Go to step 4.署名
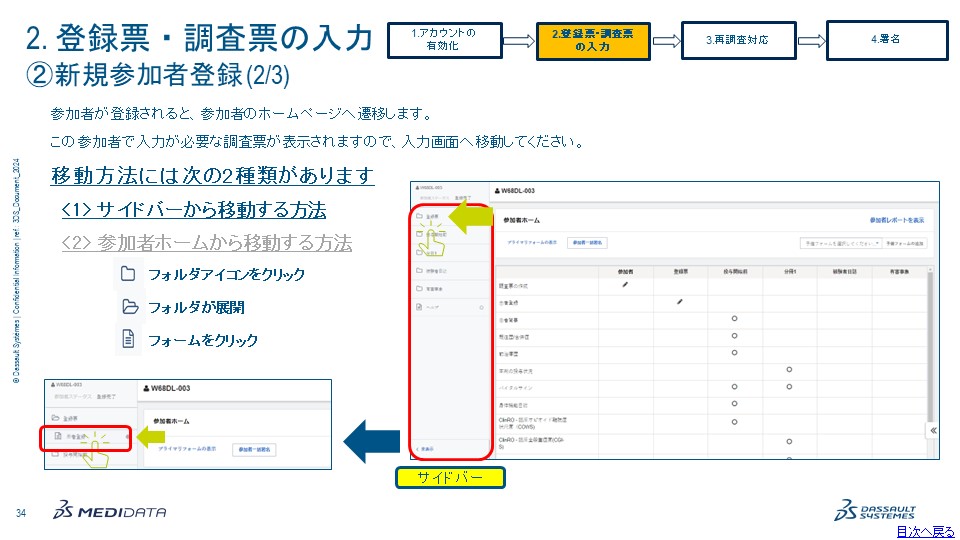960x540 pixels. coord(885,40)
